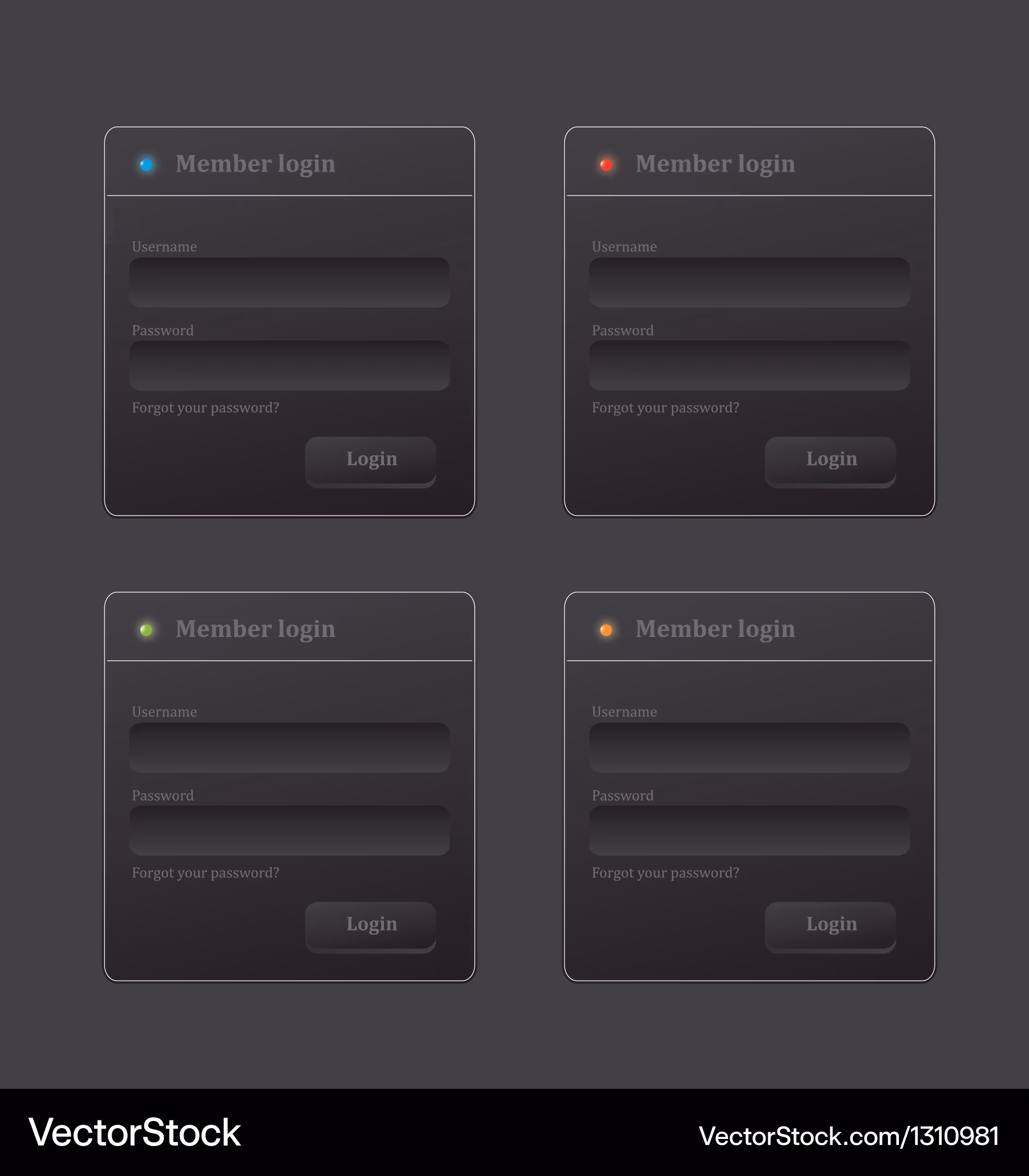Click Login button in green-dot form
The height and width of the screenshot is (1176, 1029).
click(x=370, y=927)
